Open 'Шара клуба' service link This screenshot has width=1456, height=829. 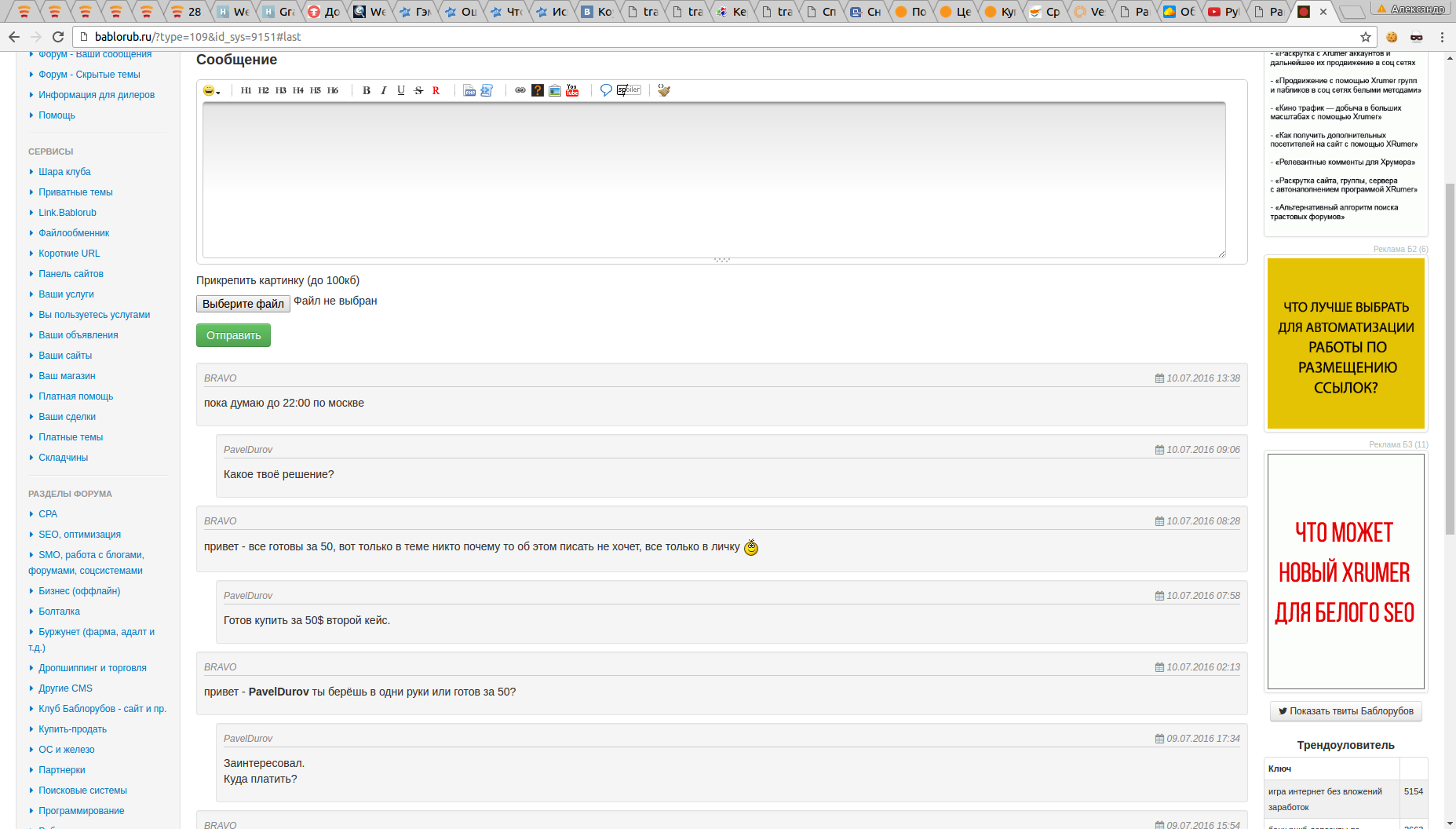(64, 172)
